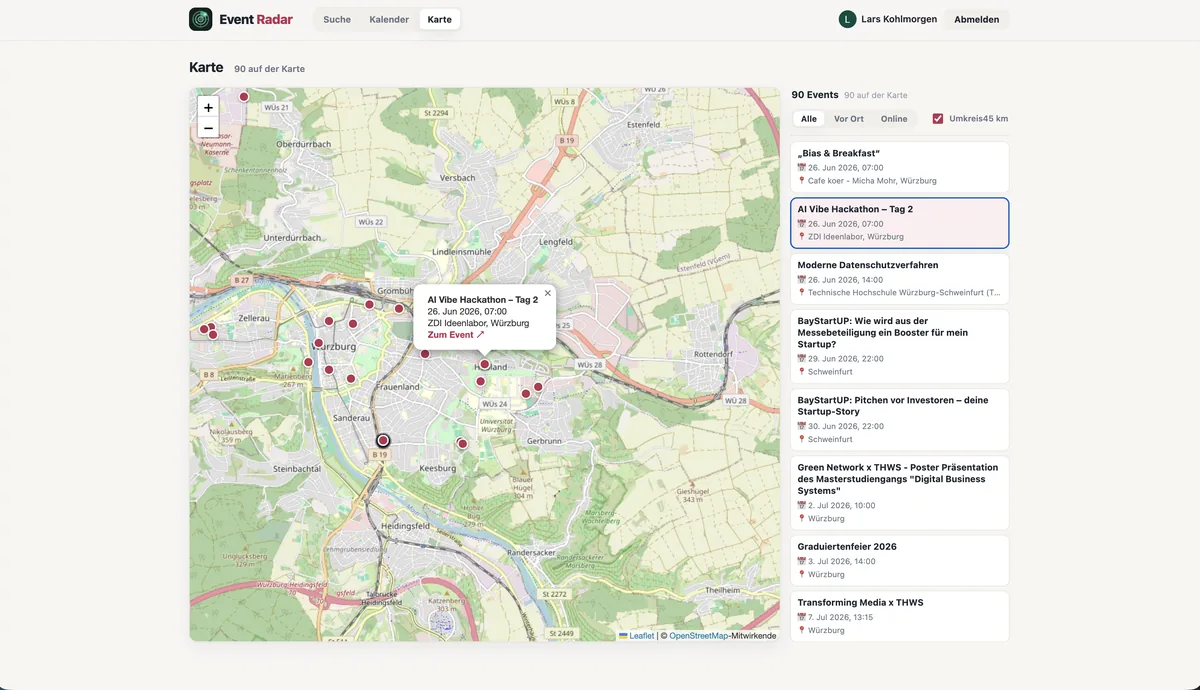The image size is (1200, 690).
Task: Click the Lengfeld label on the map
Action: [x=556, y=242]
